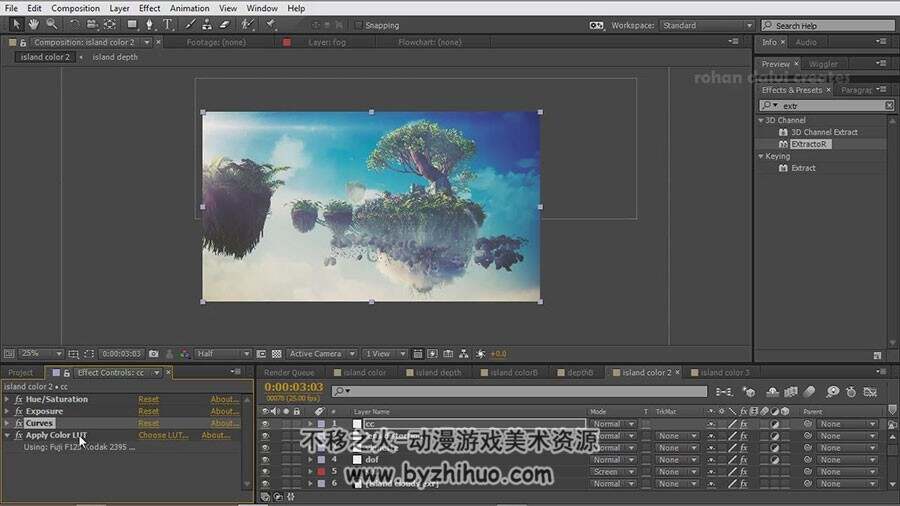Select the Zoom tool

(x=52, y=24)
